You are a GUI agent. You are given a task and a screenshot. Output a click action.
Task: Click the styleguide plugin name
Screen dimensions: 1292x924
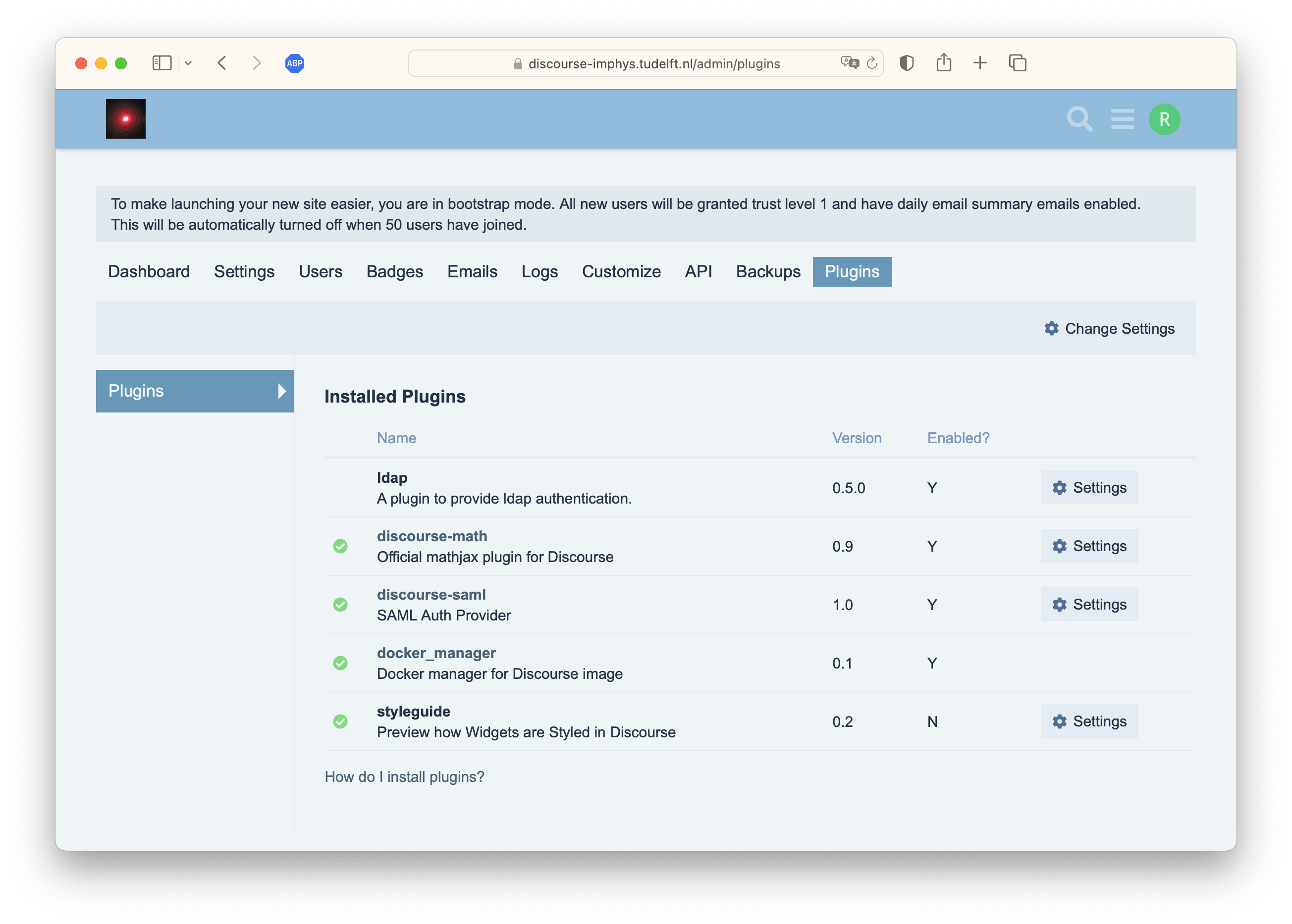(413, 712)
